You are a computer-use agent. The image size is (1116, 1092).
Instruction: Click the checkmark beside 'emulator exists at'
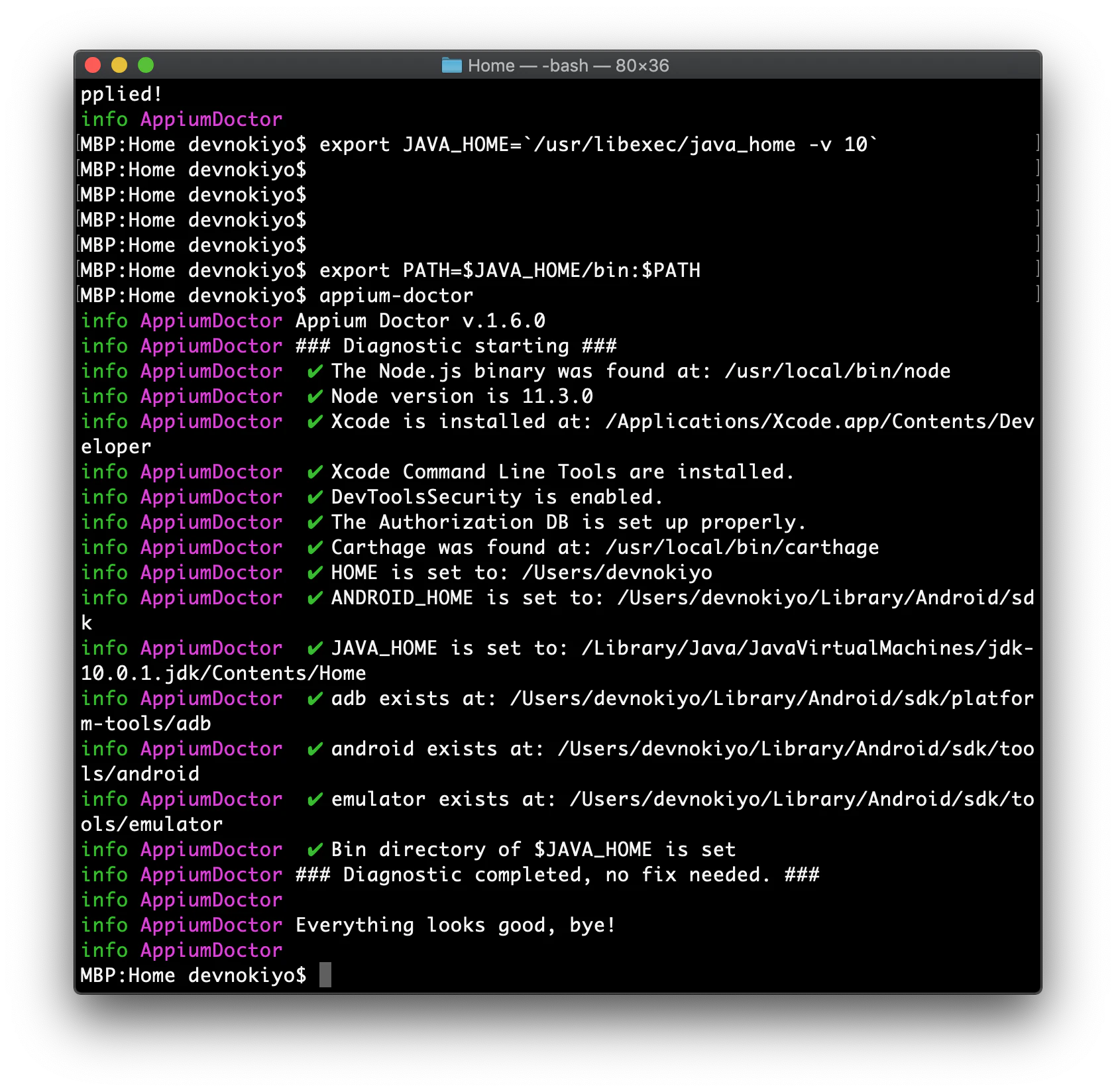(x=315, y=799)
